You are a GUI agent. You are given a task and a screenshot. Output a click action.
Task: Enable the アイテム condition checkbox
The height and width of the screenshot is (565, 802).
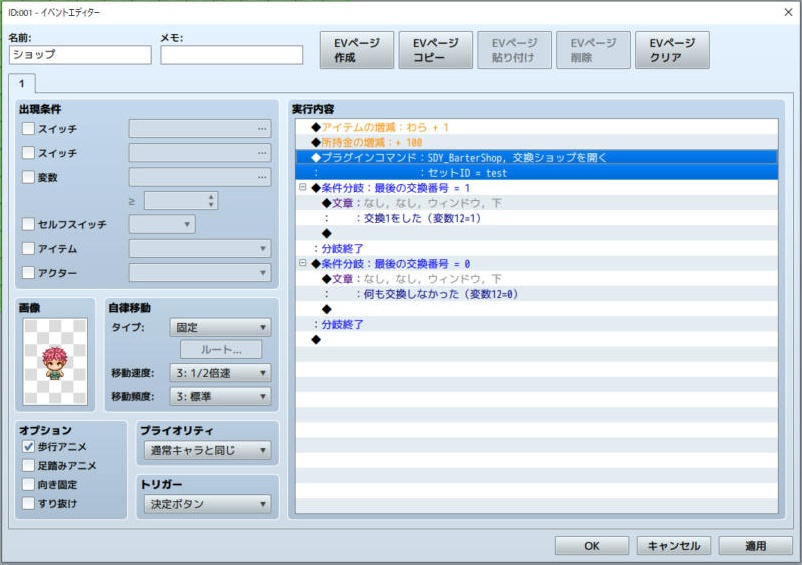[28, 248]
